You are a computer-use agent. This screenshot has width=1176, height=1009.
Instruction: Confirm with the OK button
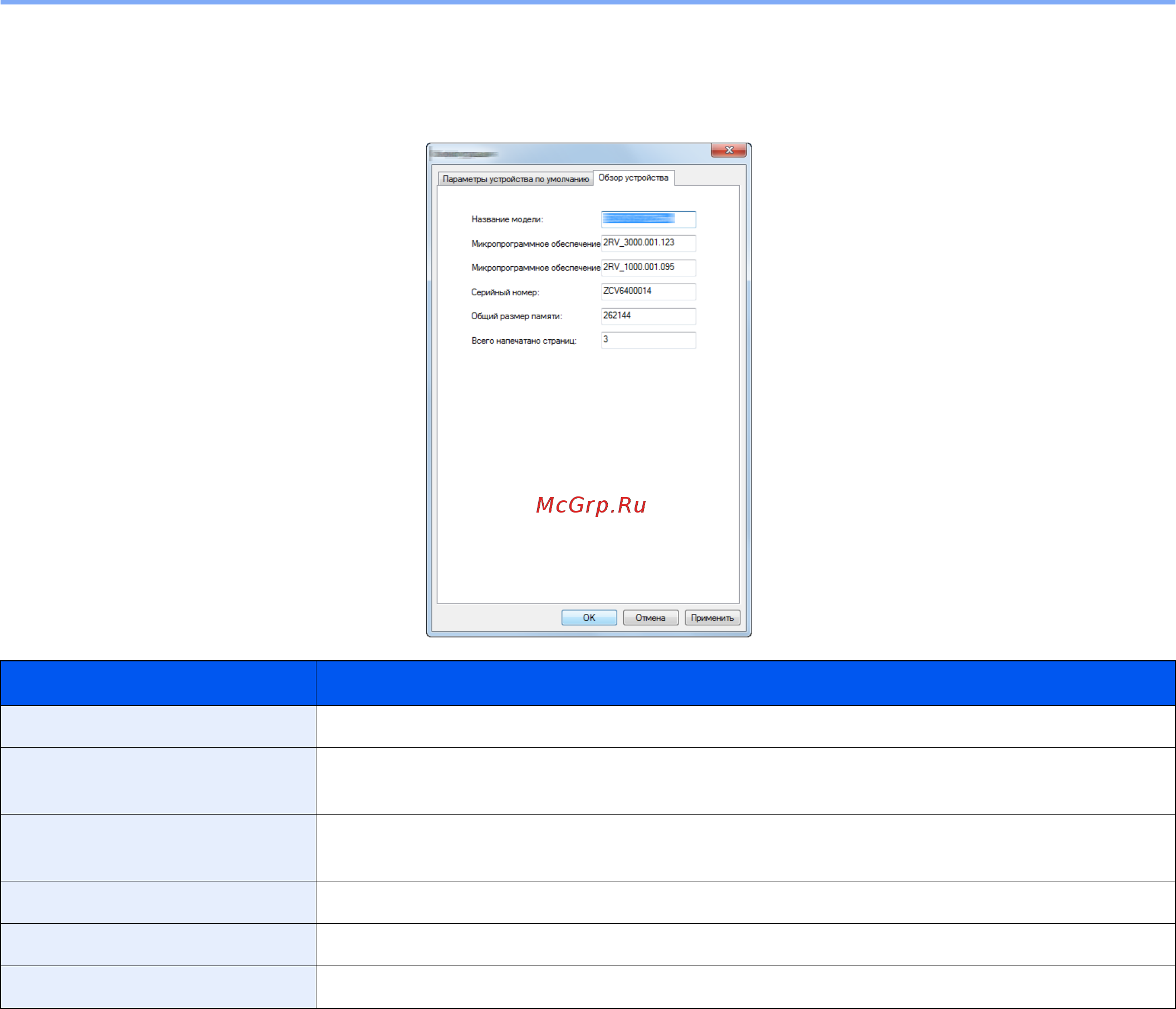589,617
